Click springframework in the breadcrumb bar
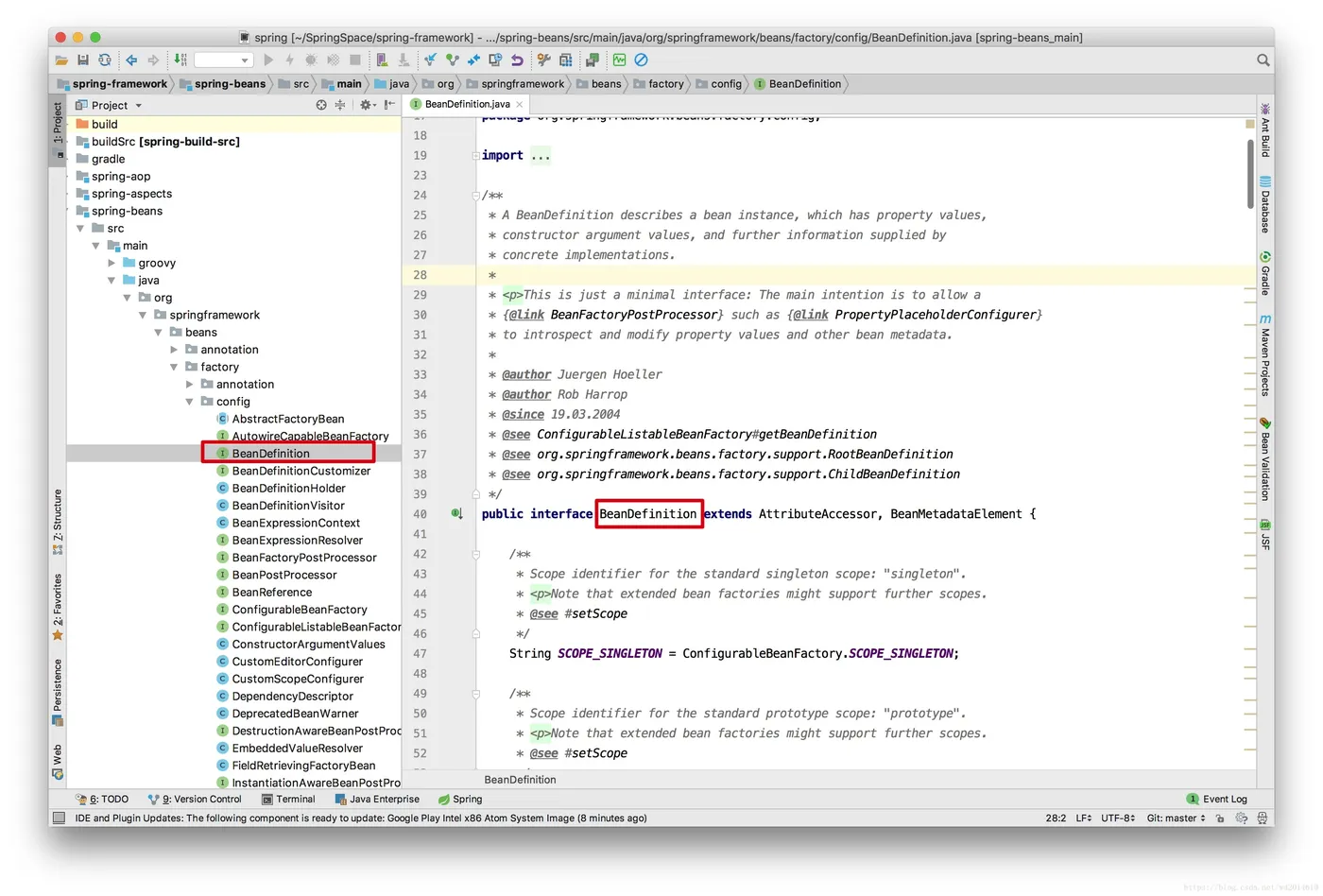 [515, 84]
